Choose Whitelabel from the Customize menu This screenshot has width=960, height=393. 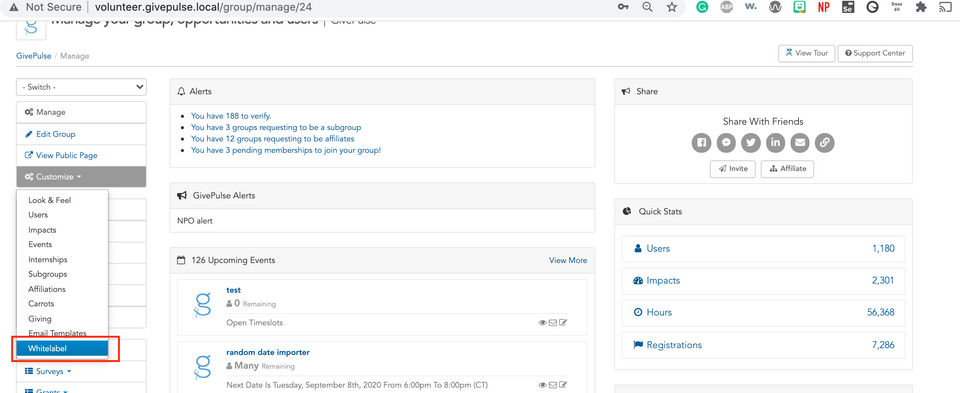point(62,348)
